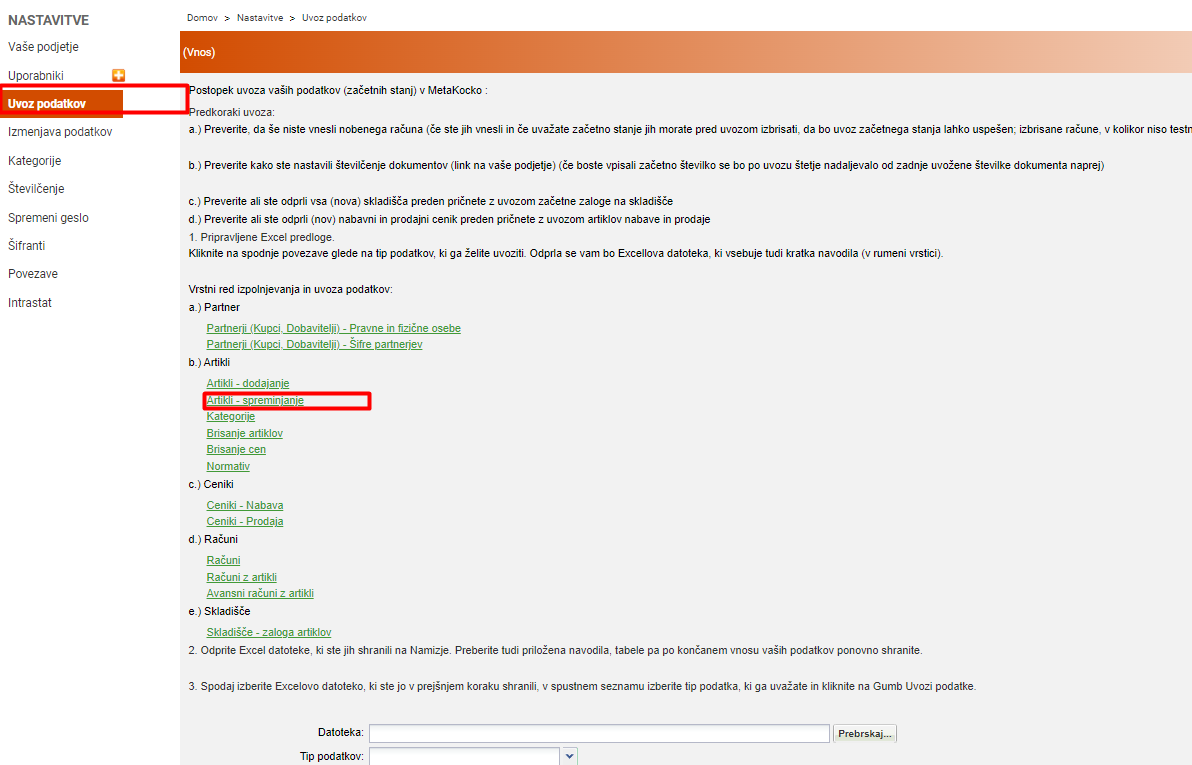This screenshot has height=765, width=1192.
Task: Open Partnerji - Pravne in fizične osebe template
Action: [334, 329]
